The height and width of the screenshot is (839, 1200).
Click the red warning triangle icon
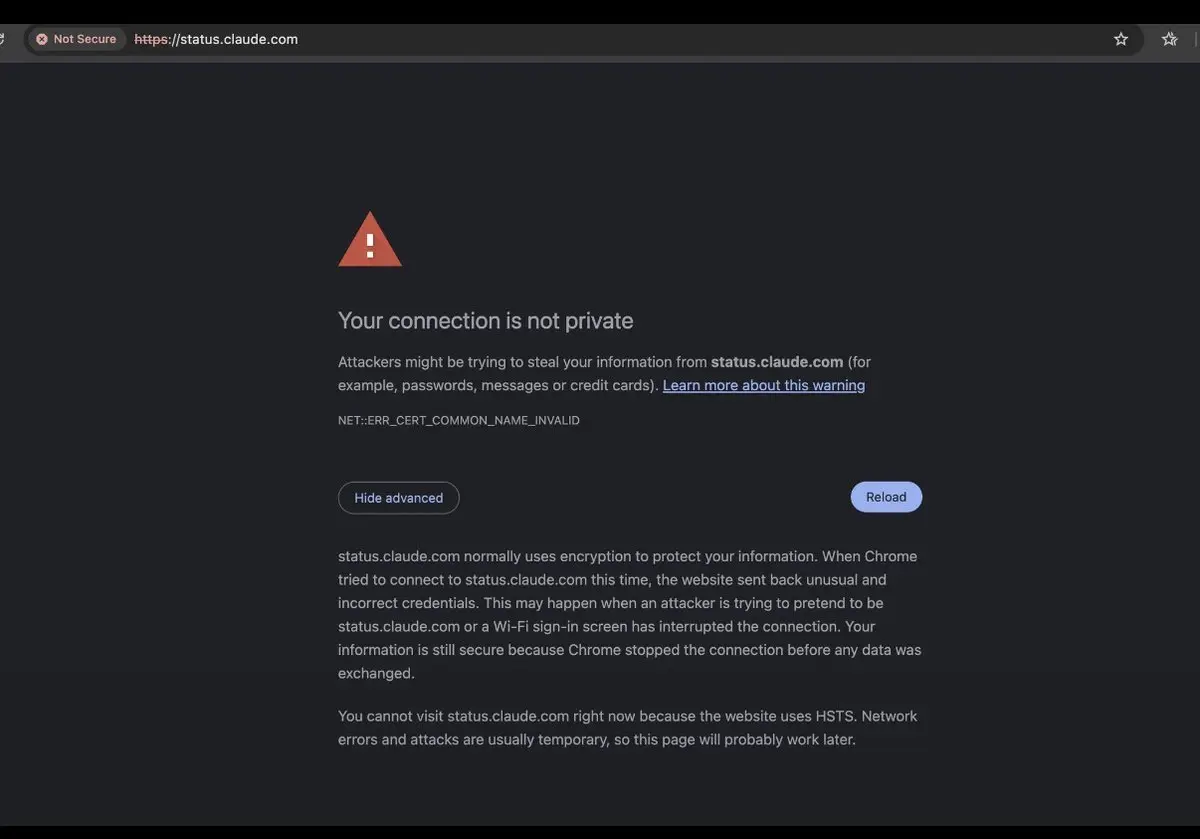(x=370, y=240)
